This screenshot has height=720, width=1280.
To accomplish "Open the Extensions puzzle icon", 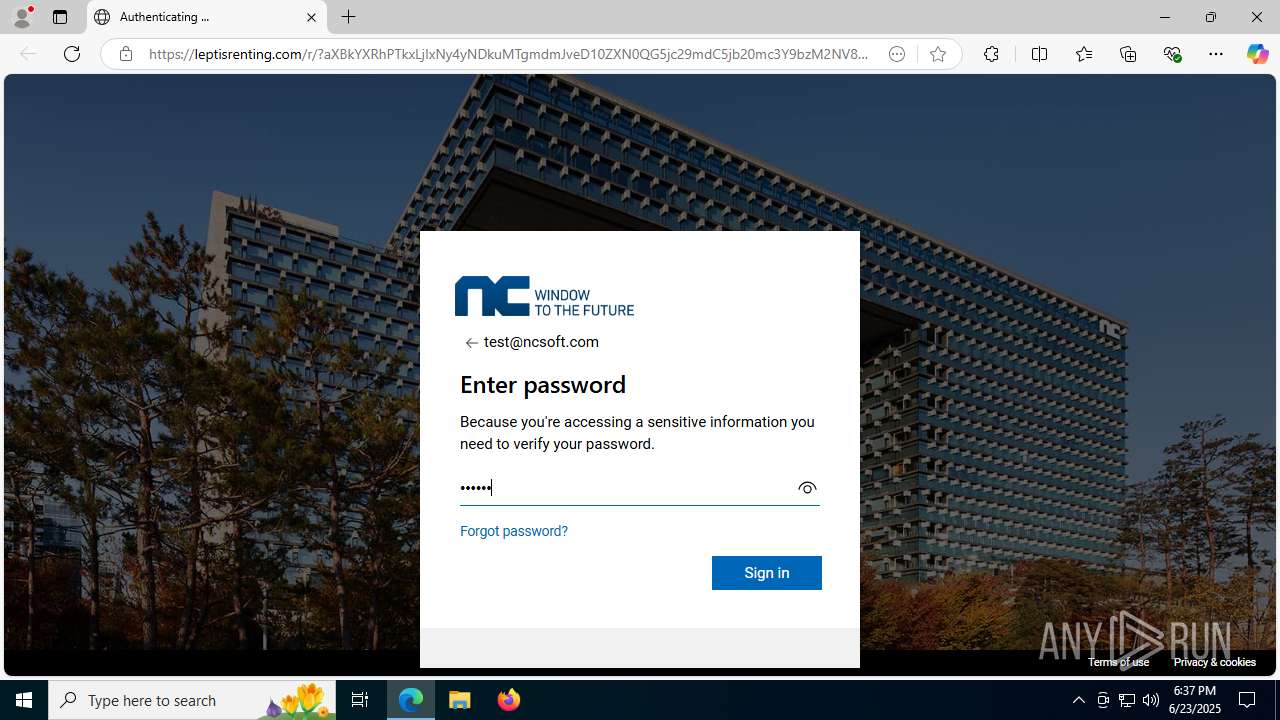I will 991,54.
